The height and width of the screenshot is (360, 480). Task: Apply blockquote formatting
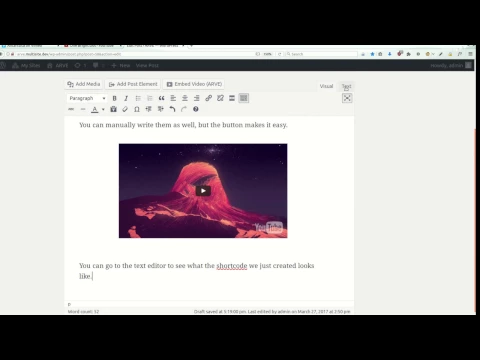[x=161, y=98]
